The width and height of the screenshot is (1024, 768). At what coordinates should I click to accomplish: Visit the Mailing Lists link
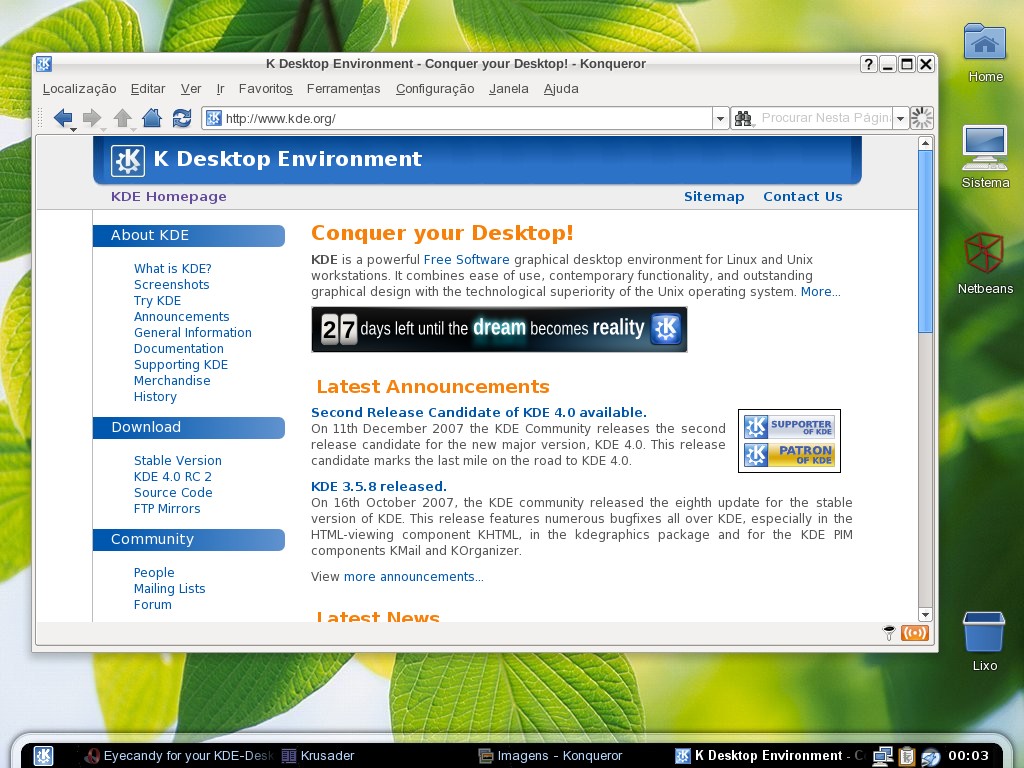click(x=169, y=588)
